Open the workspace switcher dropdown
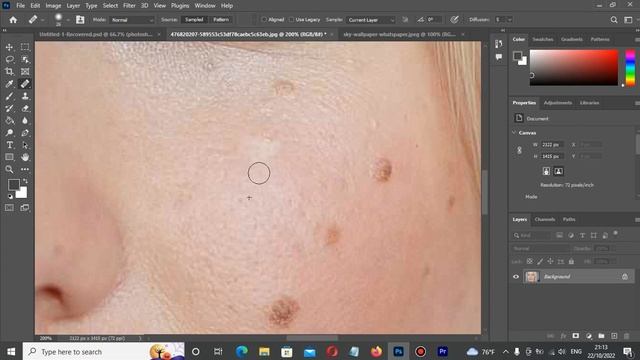The image size is (640, 360). (x=629, y=20)
